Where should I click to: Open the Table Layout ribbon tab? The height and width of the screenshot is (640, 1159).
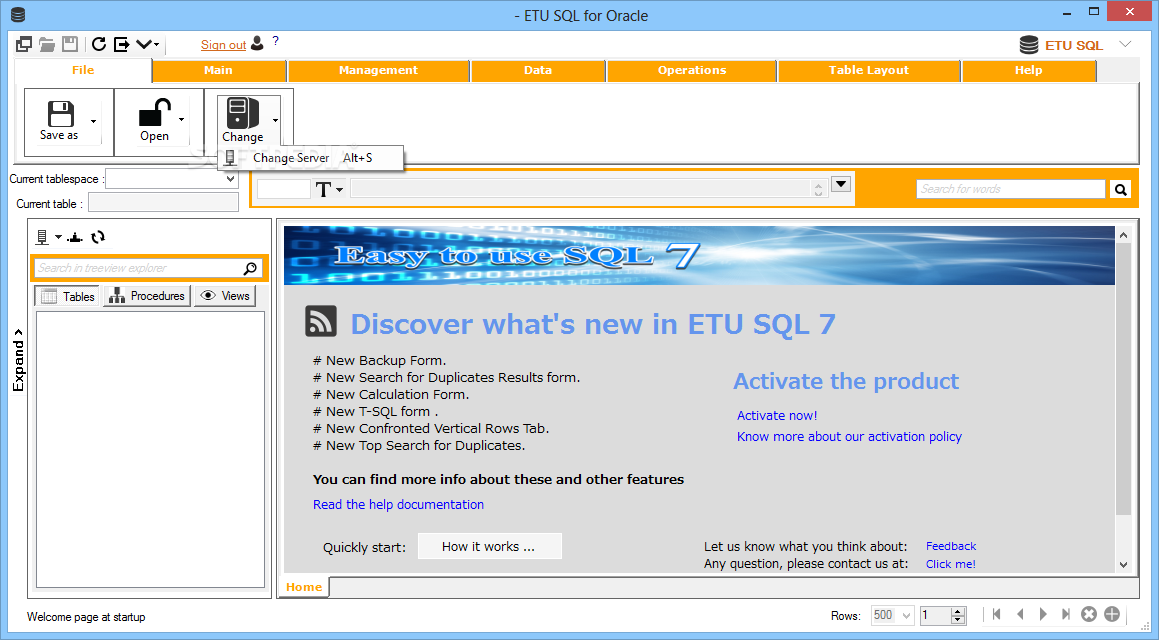869,70
